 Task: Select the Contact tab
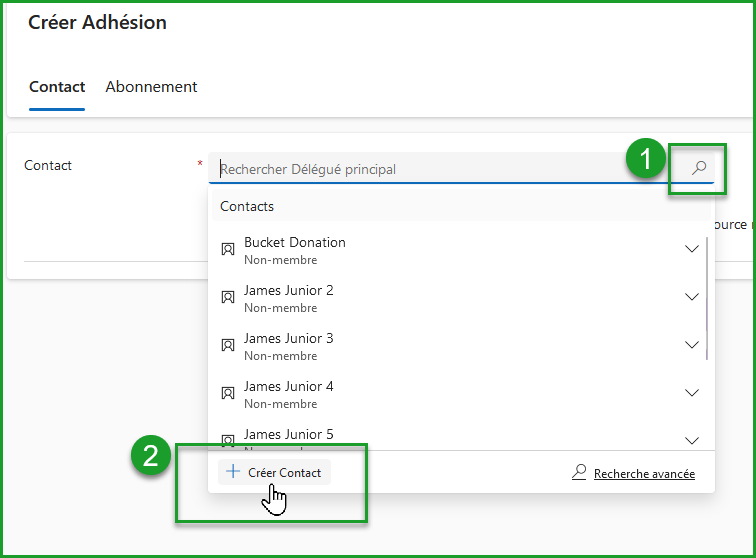click(x=57, y=87)
